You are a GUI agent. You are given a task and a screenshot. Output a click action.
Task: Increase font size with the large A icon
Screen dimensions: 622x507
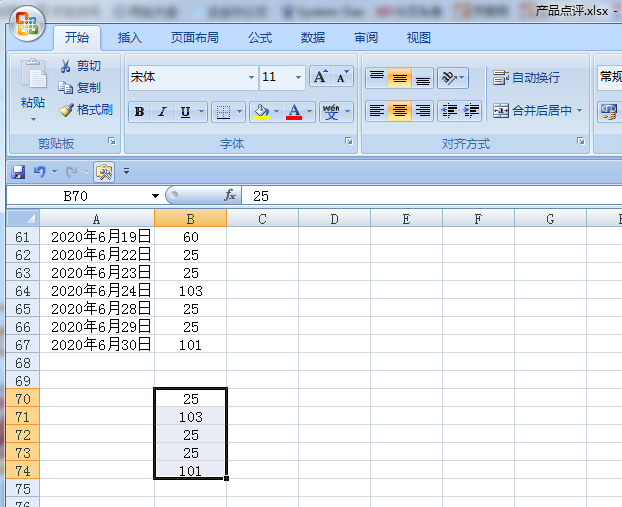point(320,77)
